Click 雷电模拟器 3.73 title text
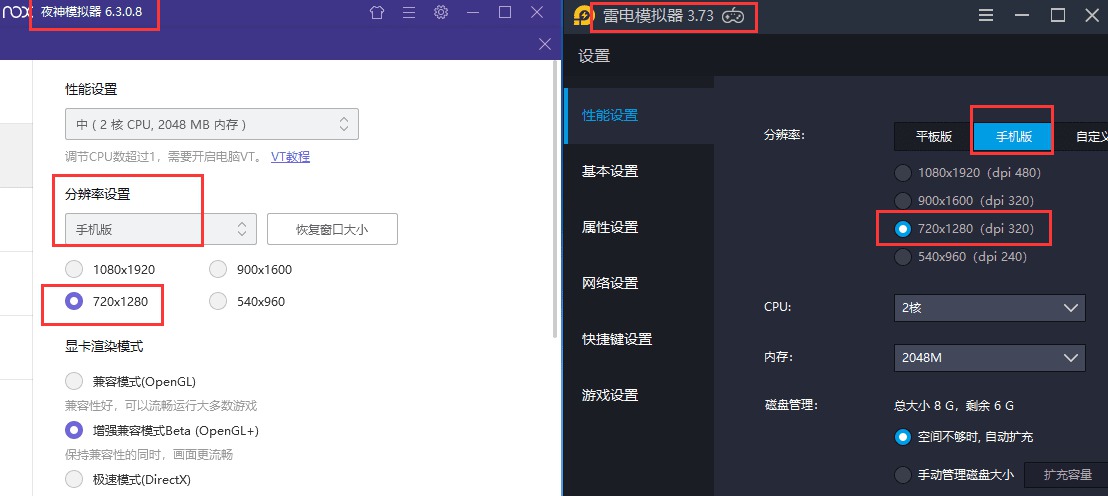1108x496 pixels. [x=657, y=16]
